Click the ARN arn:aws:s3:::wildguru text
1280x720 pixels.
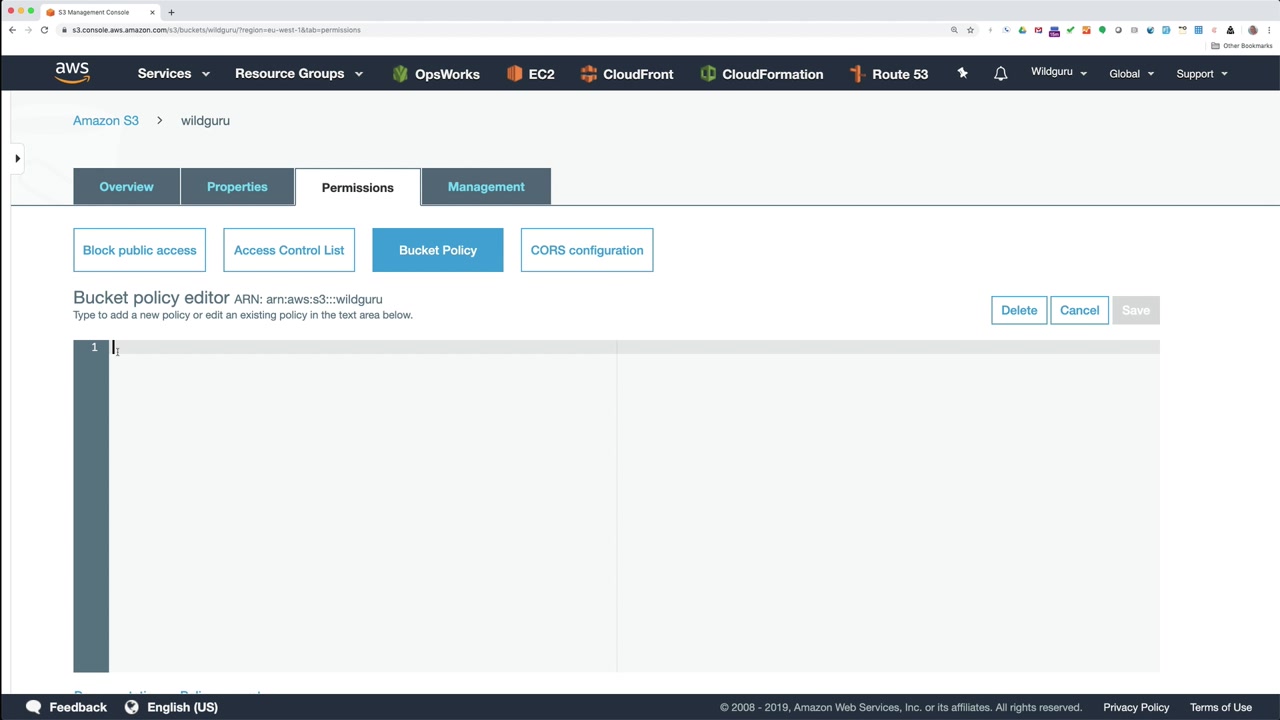click(x=308, y=299)
